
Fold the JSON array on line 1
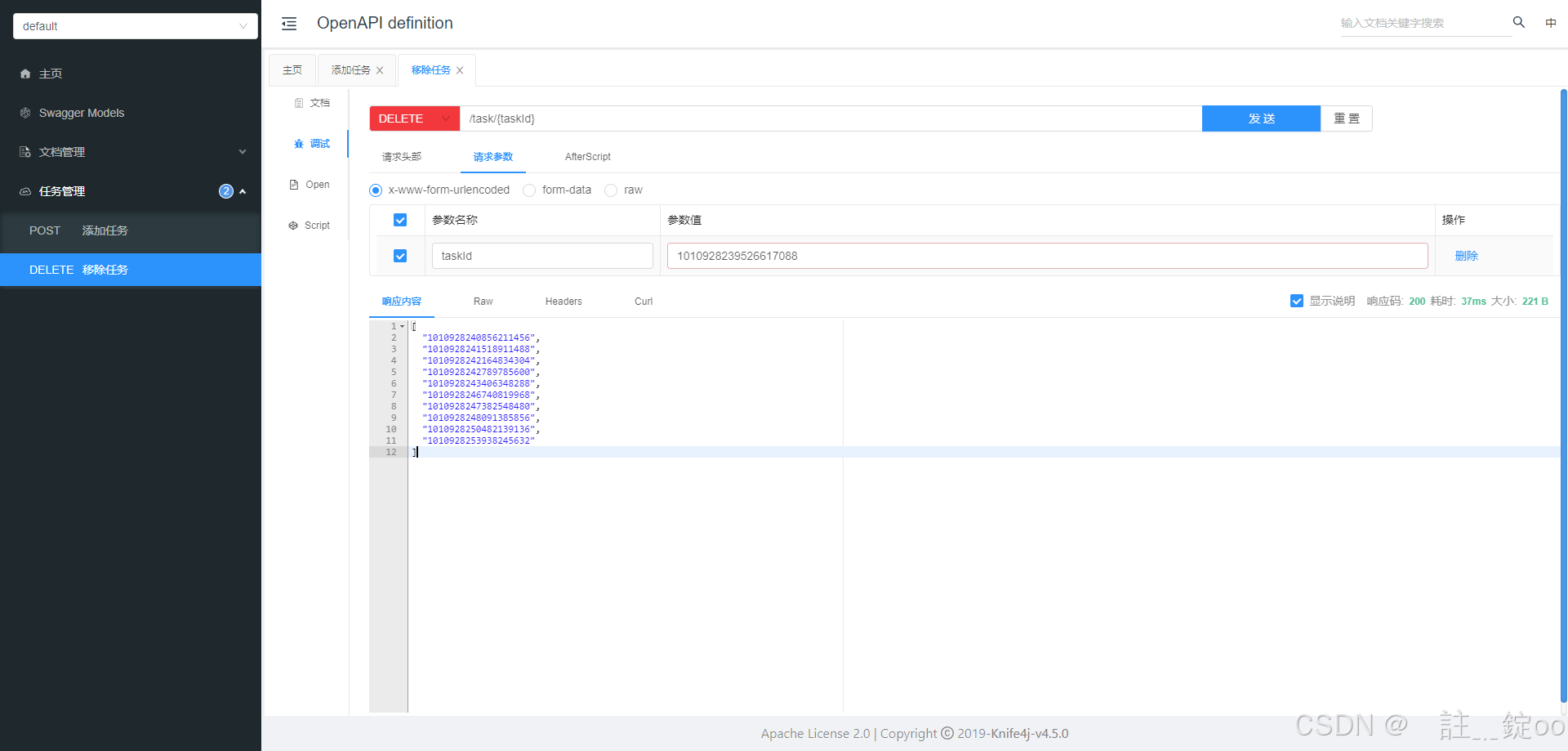pos(403,326)
